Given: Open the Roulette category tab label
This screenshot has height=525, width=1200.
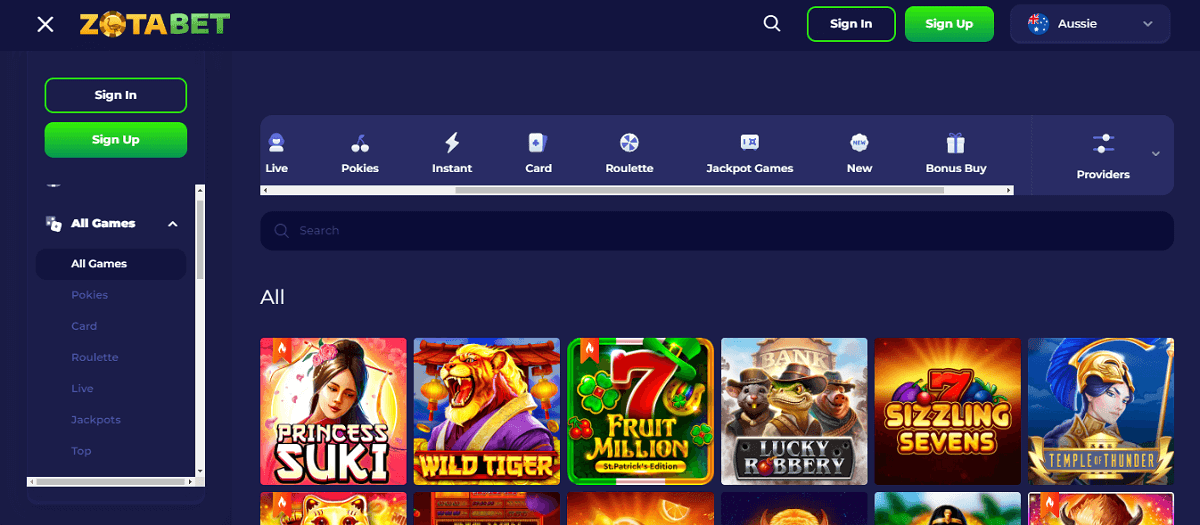Looking at the screenshot, I should coord(629,168).
